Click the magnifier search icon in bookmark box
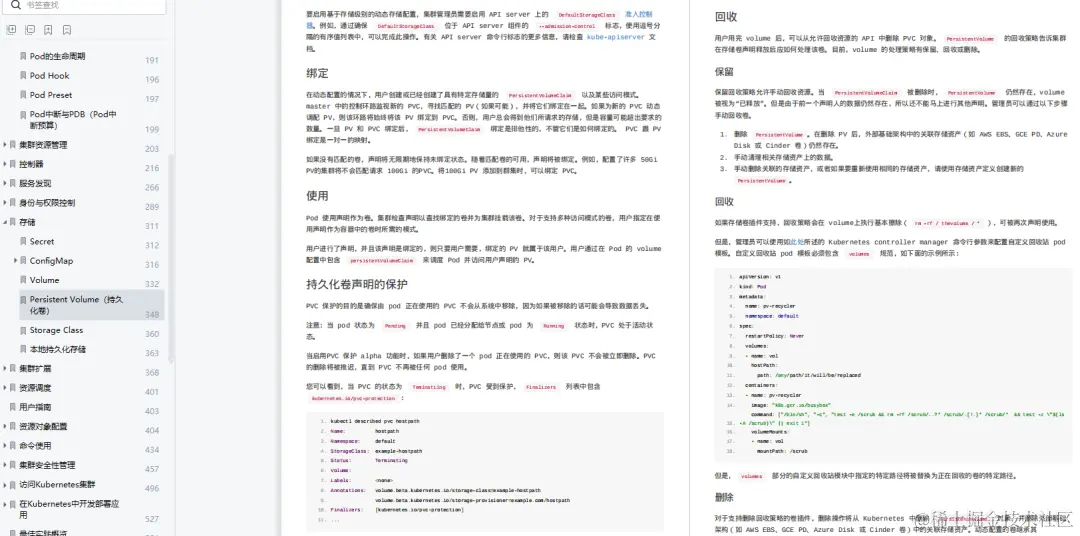 click(17, 5)
